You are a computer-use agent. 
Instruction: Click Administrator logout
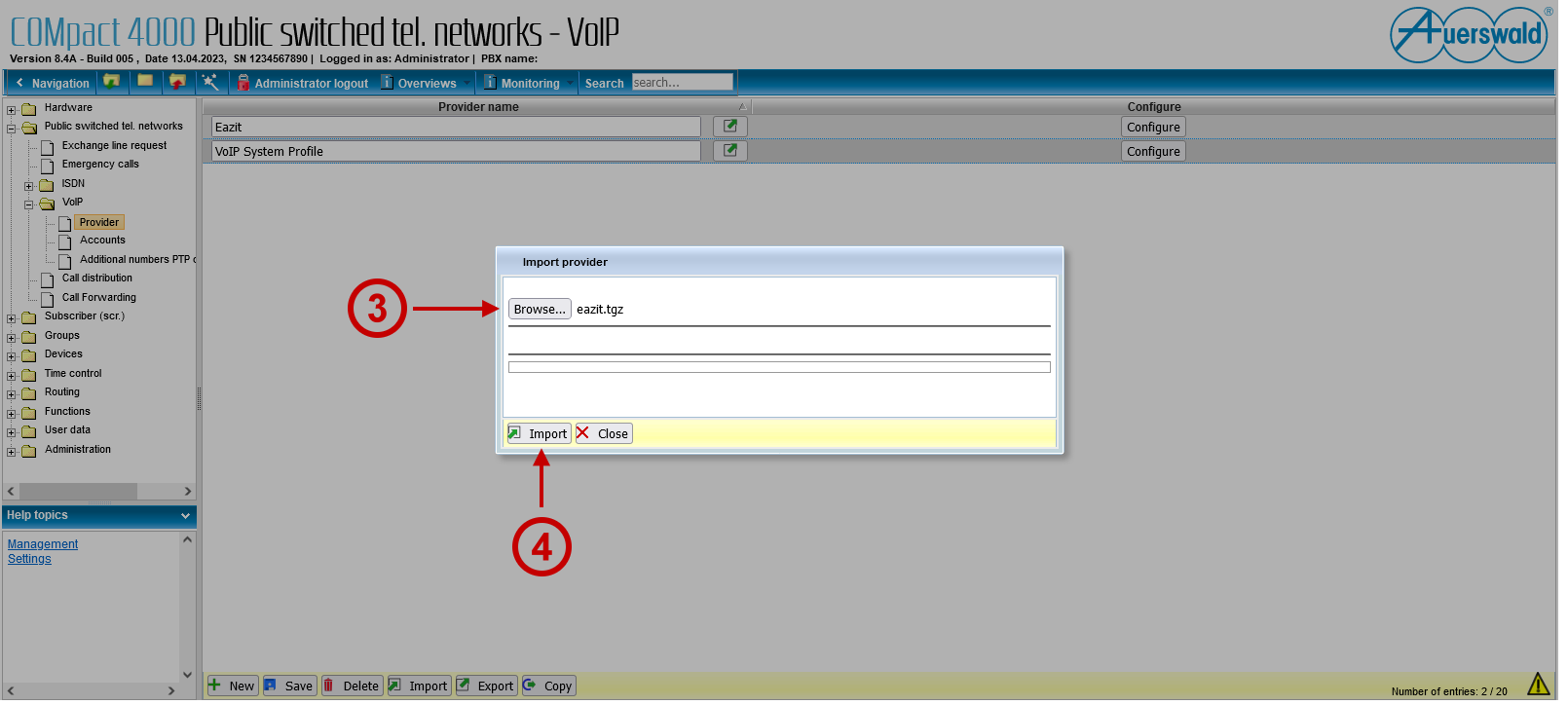pyautogui.click(x=303, y=84)
